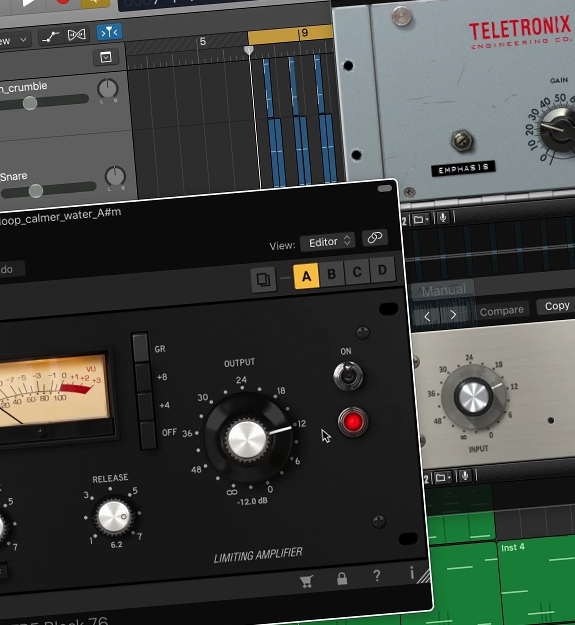Open the shopping cart icon
The height and width of the screenshot is (625, 575).
point(306,581)
